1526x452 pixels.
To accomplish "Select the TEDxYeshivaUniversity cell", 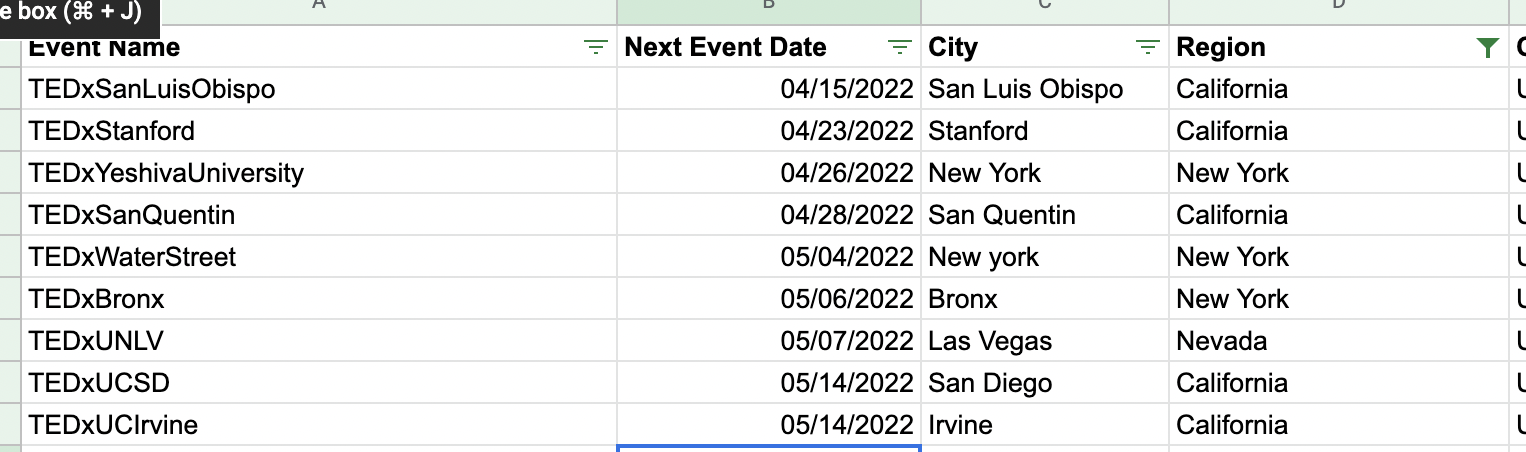I will (319, 173).
